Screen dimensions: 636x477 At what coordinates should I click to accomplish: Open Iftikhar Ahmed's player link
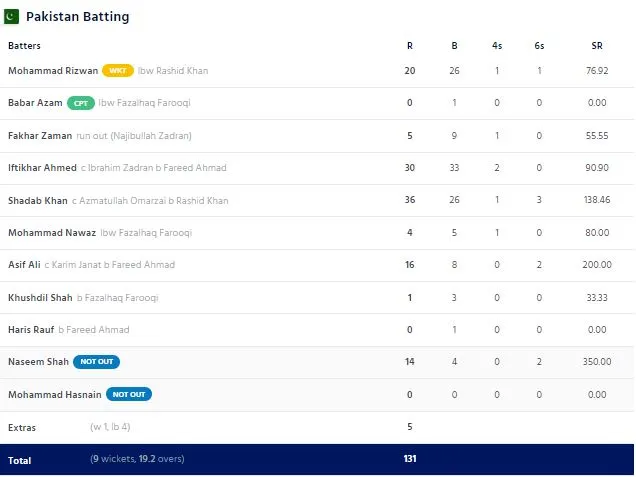pos(42,168)
